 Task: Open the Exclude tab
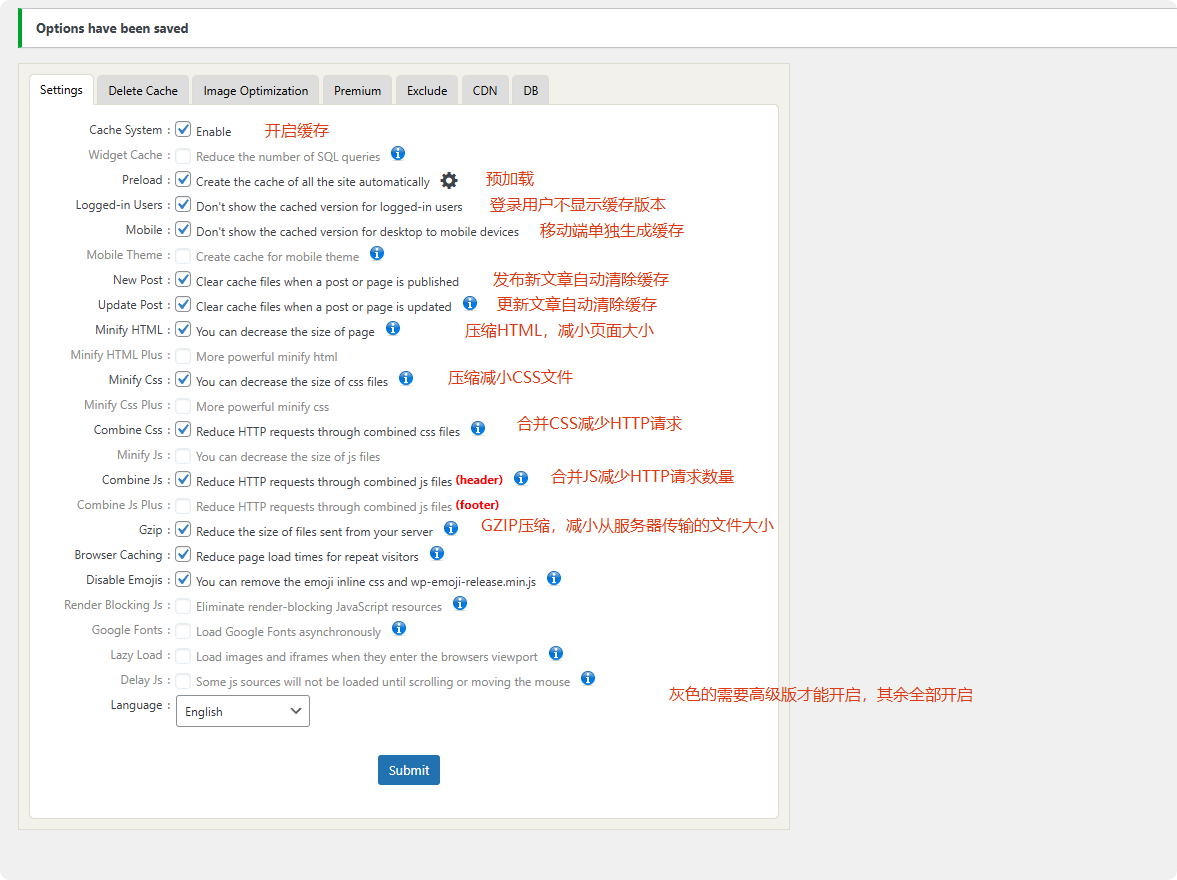(x=427, y=91)
